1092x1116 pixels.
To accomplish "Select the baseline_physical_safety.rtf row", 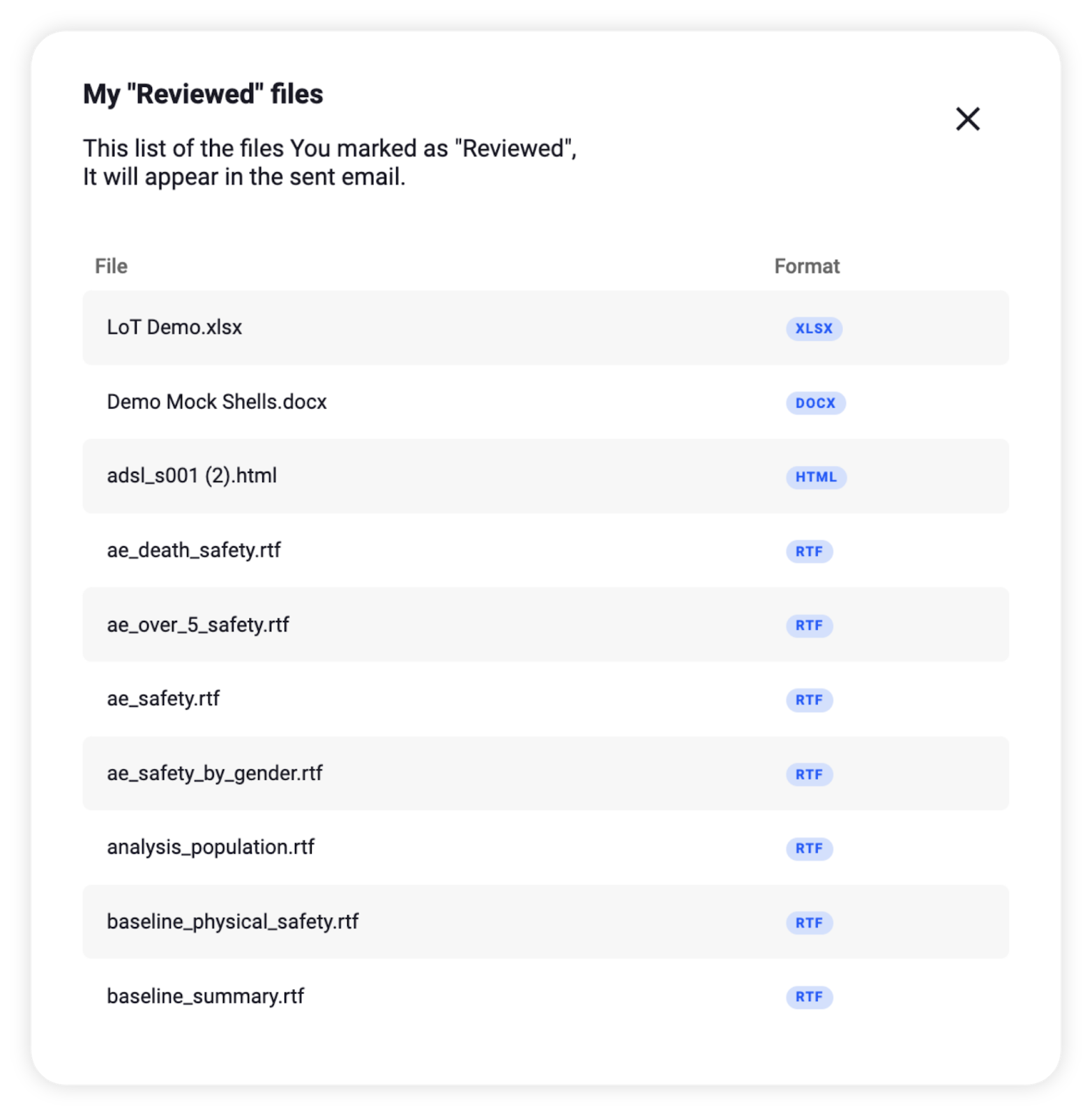I will click(x=232, y=921).
